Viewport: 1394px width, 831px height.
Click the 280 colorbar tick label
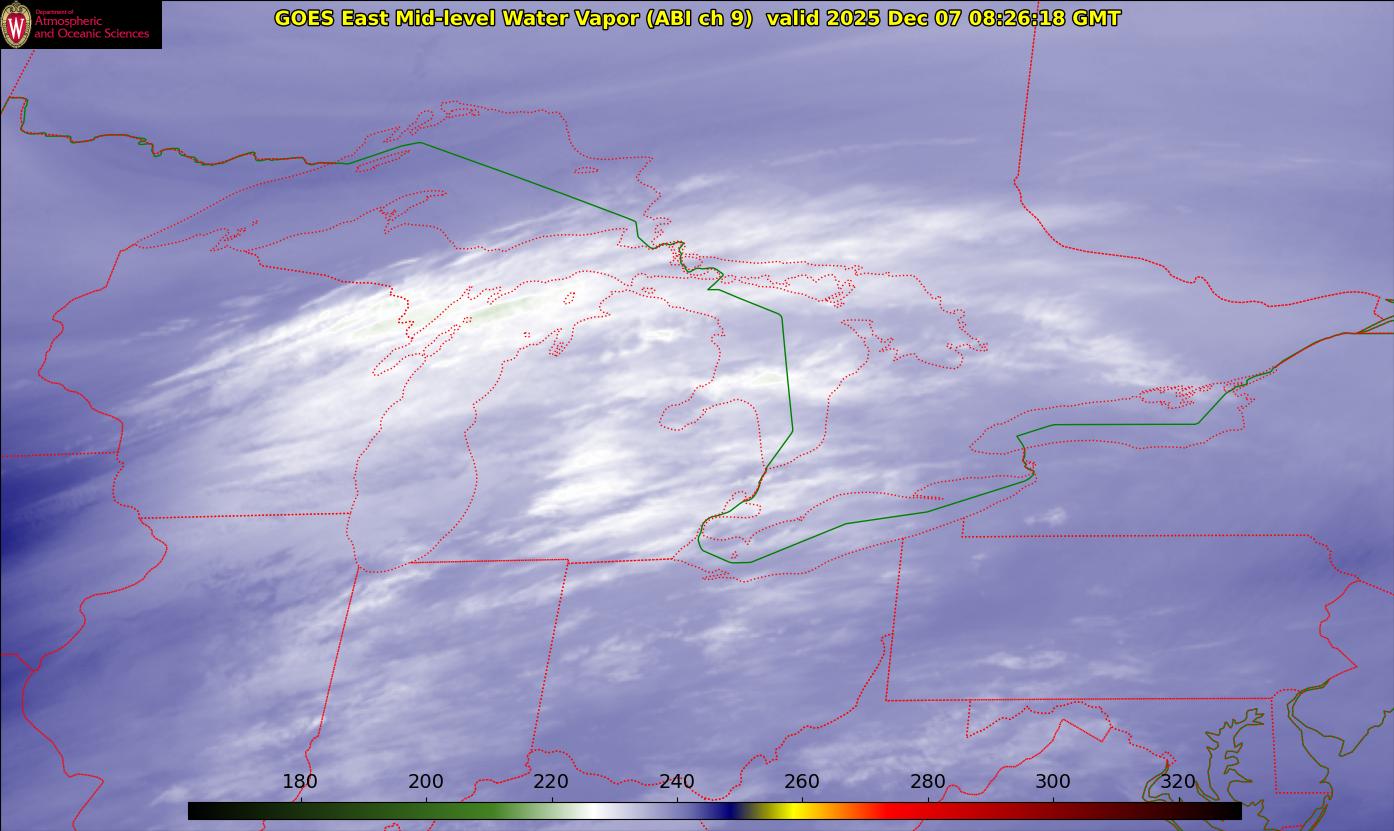[928, 782]
